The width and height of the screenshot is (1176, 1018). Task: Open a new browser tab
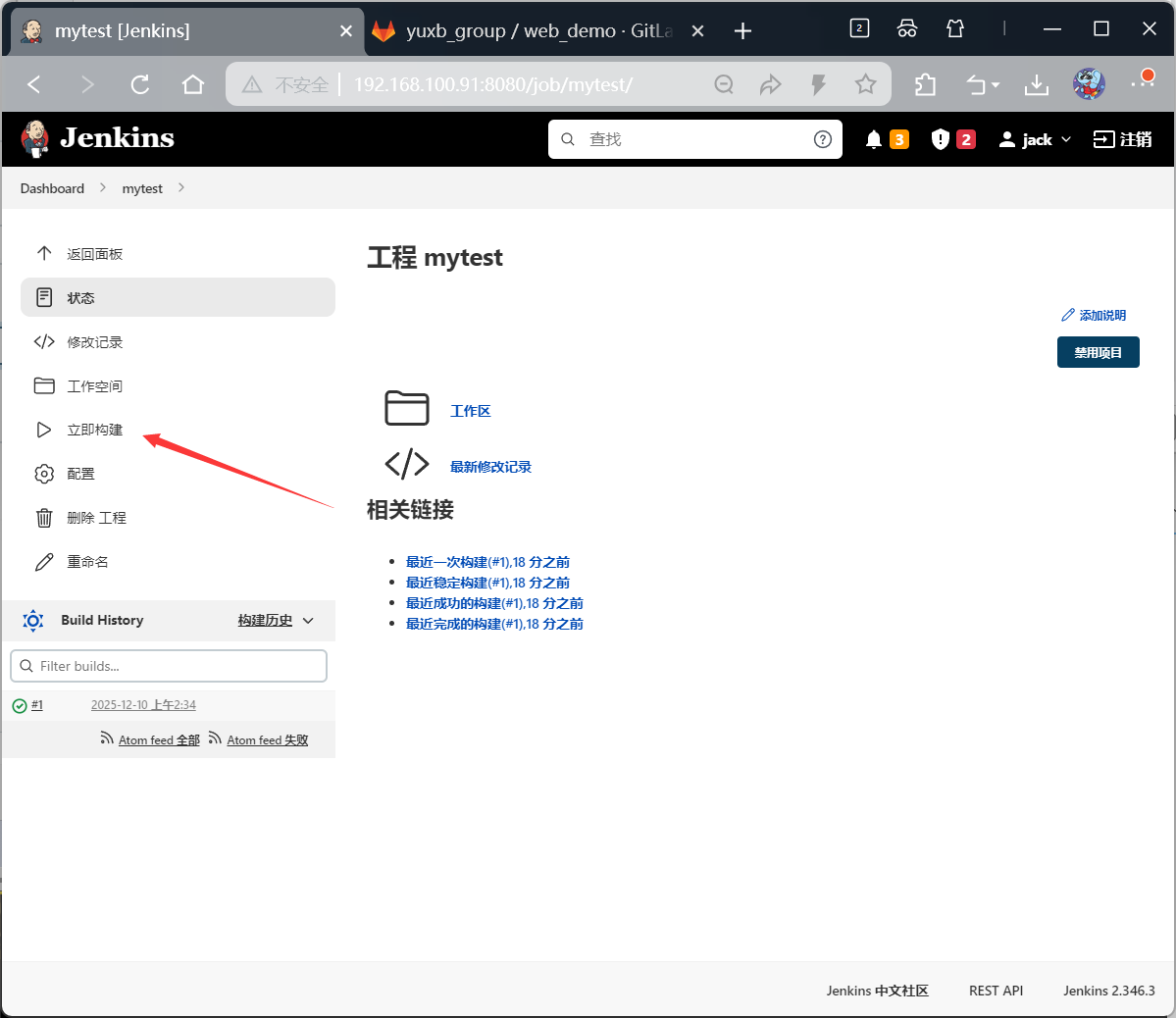tap(742, 30)
